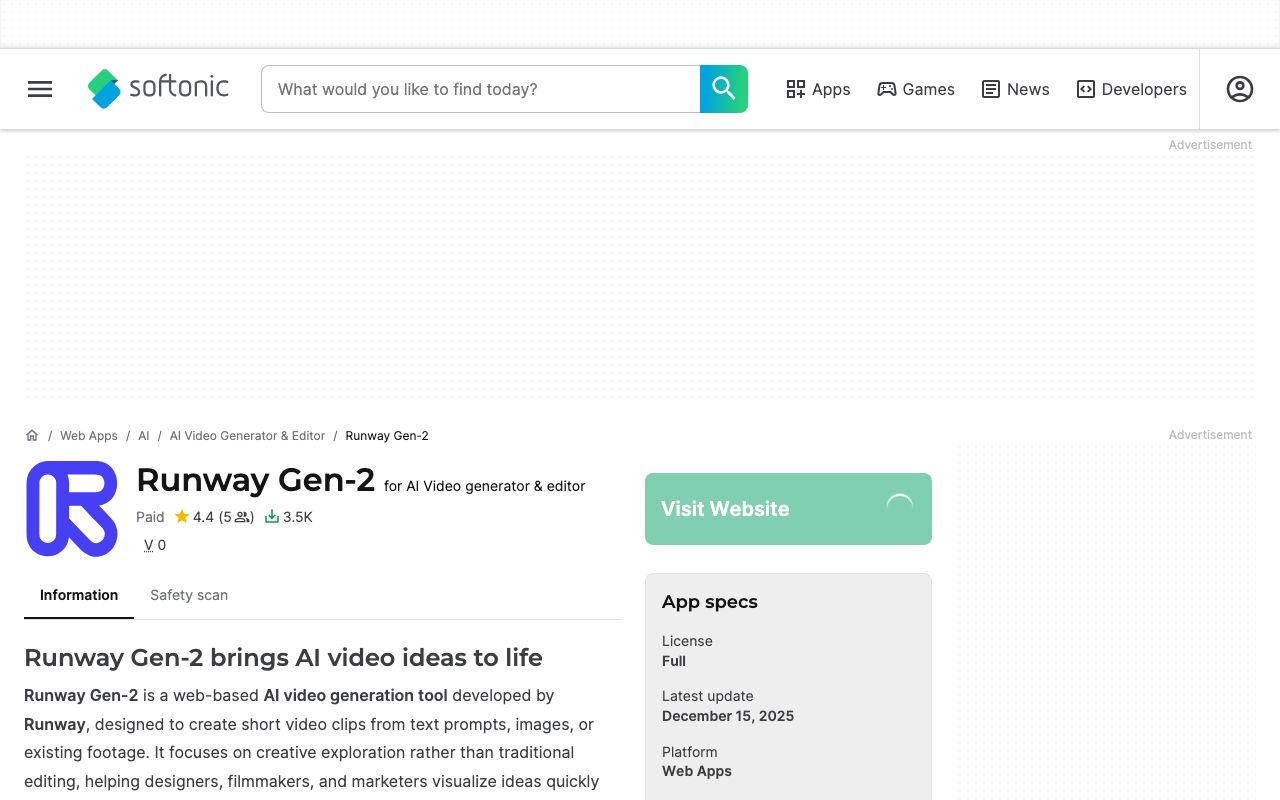Click the 'Runway Gen-2' app title
This screenshot has width=1280, height=800.
click(256, 480)
